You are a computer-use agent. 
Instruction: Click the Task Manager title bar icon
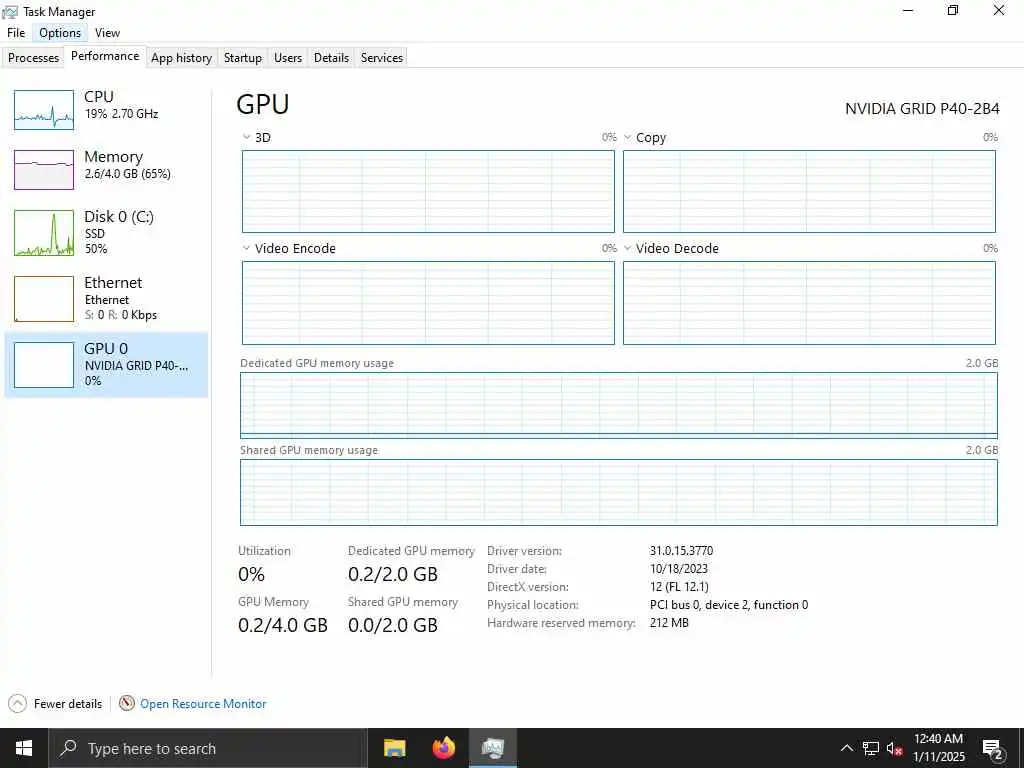click(10, 12)
